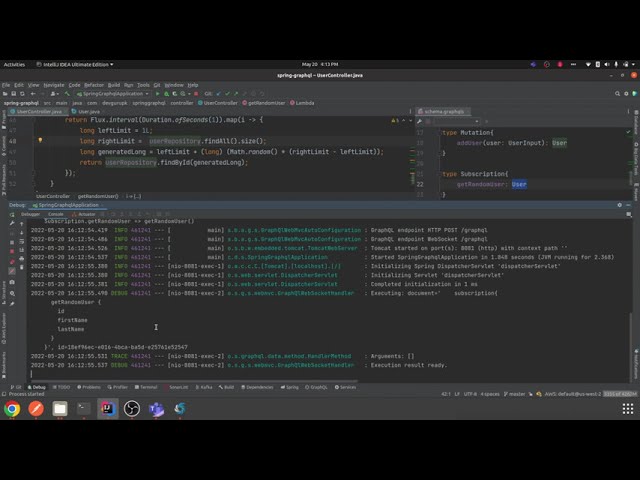
Task: Open the user profile dropdown in toolbar
Action: [56, 94]
